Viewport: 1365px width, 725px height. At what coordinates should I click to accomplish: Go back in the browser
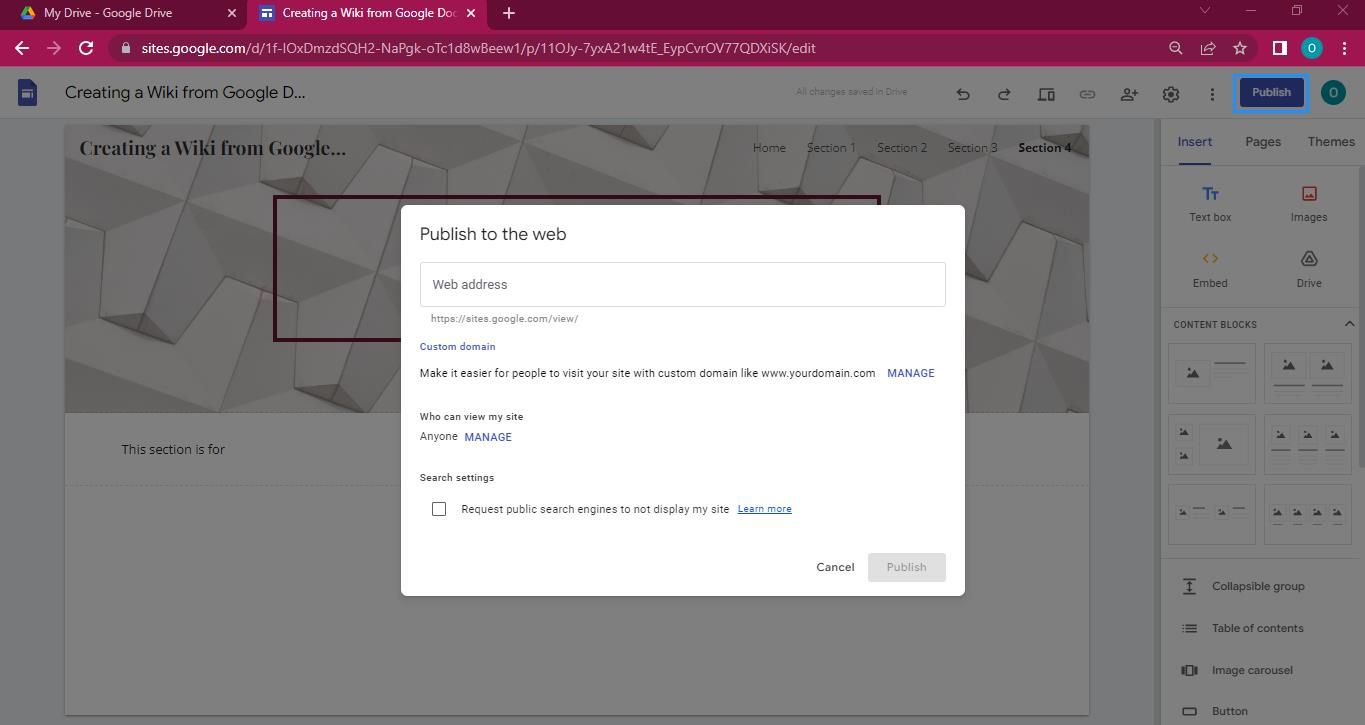(x=22, y=48)
